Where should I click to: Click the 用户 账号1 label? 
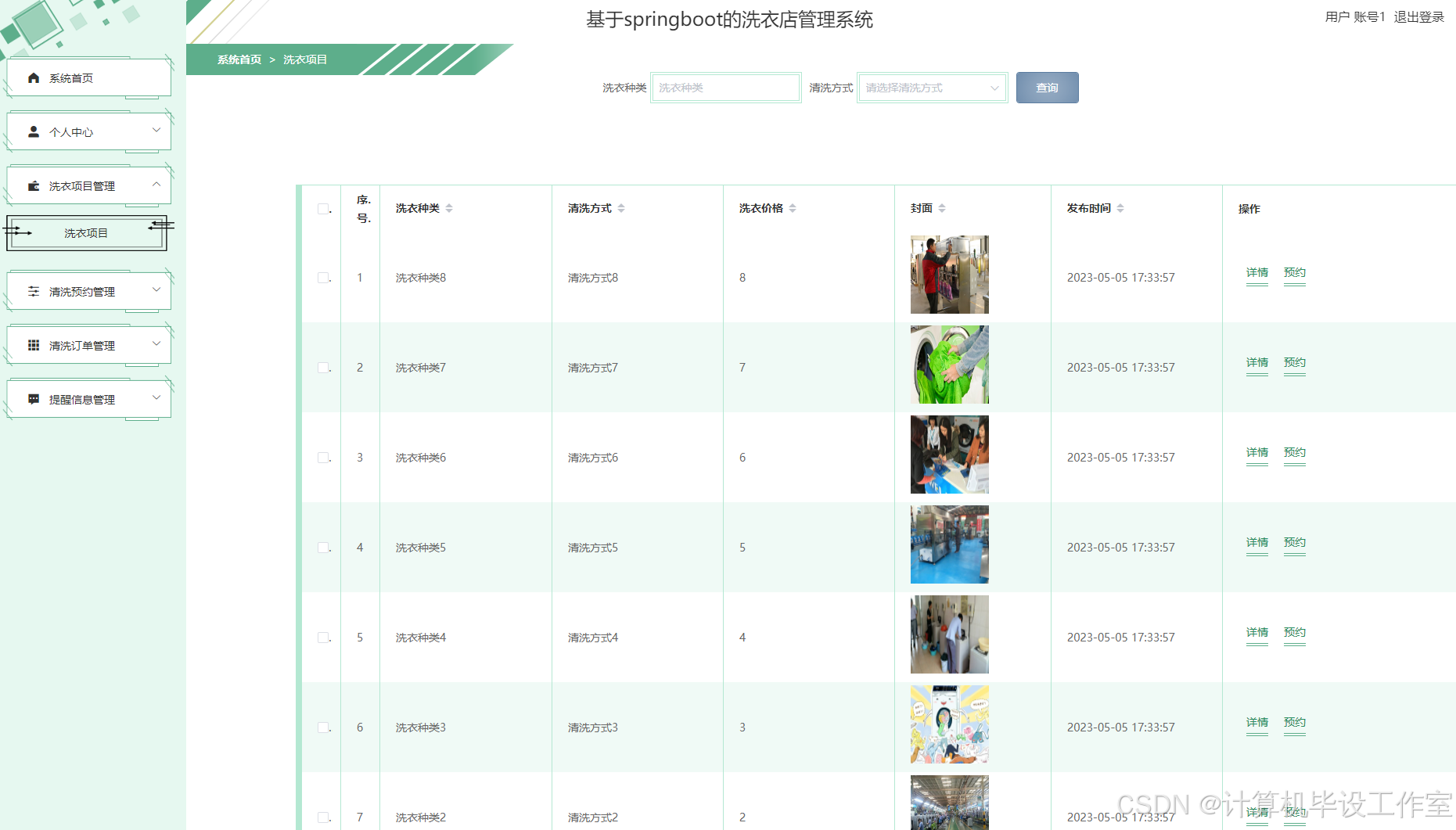1355,17
